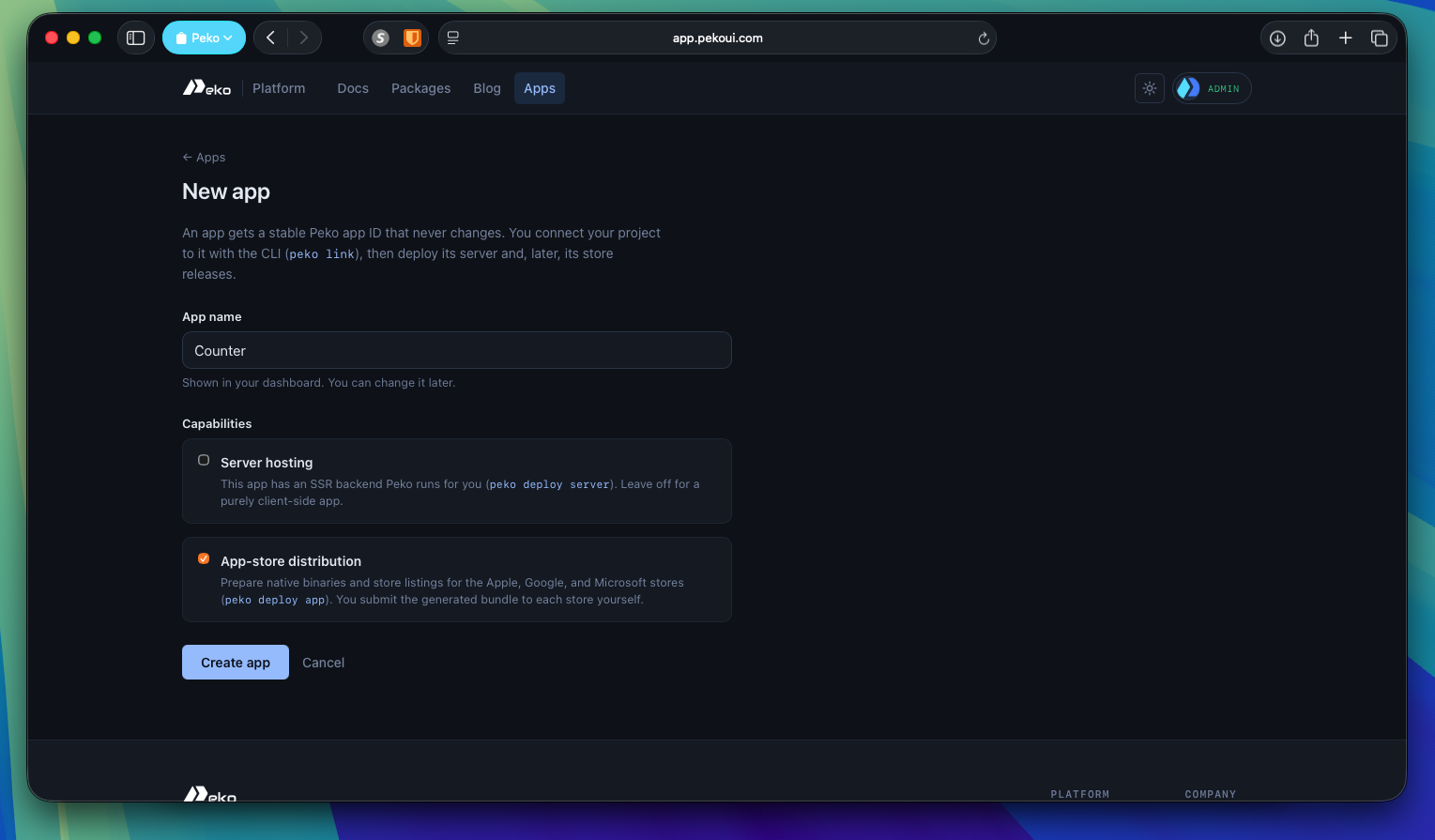Screen dimensions: 1435x840
Task: Click the App name field containing Counter
Action: (x=457, y=350)
